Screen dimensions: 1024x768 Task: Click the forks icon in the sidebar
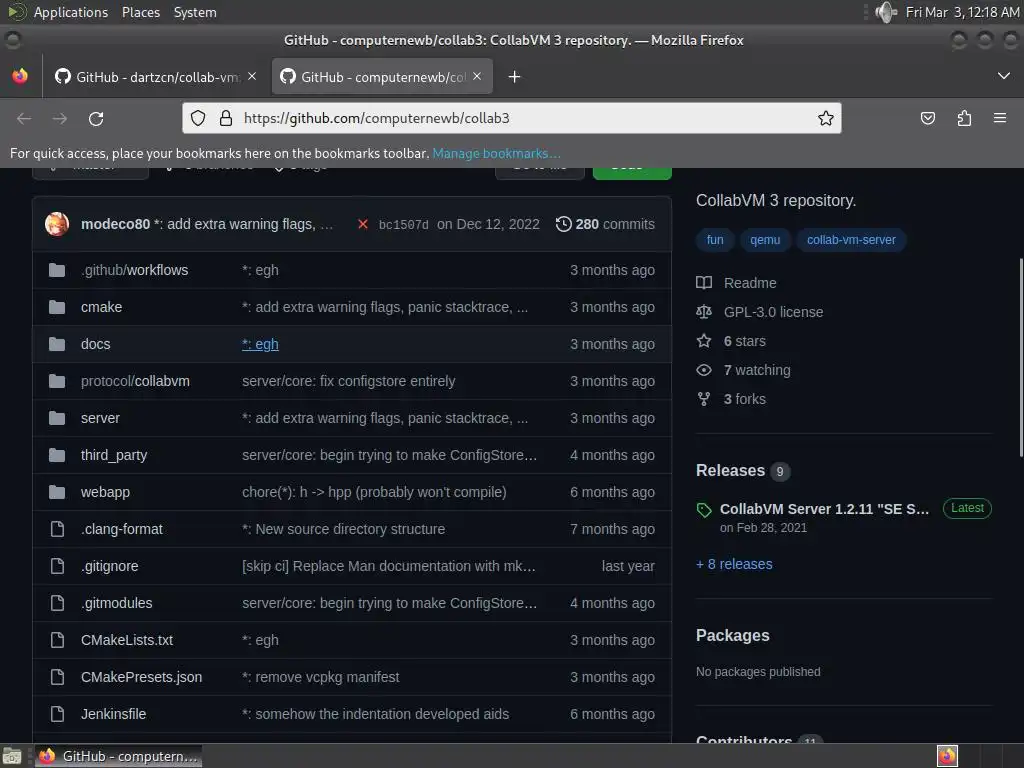coord(704,399)
